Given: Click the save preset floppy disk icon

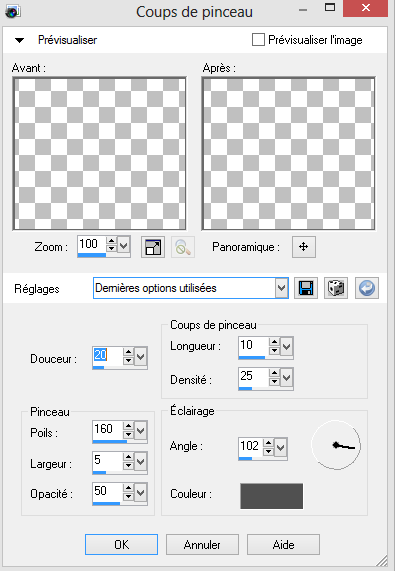Looking at the screenshot, I should click(x=306, y=288).
